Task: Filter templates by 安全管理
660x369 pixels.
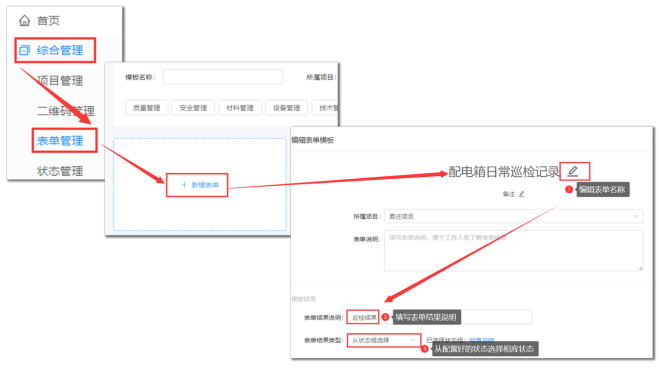Action: coord(193,108)
